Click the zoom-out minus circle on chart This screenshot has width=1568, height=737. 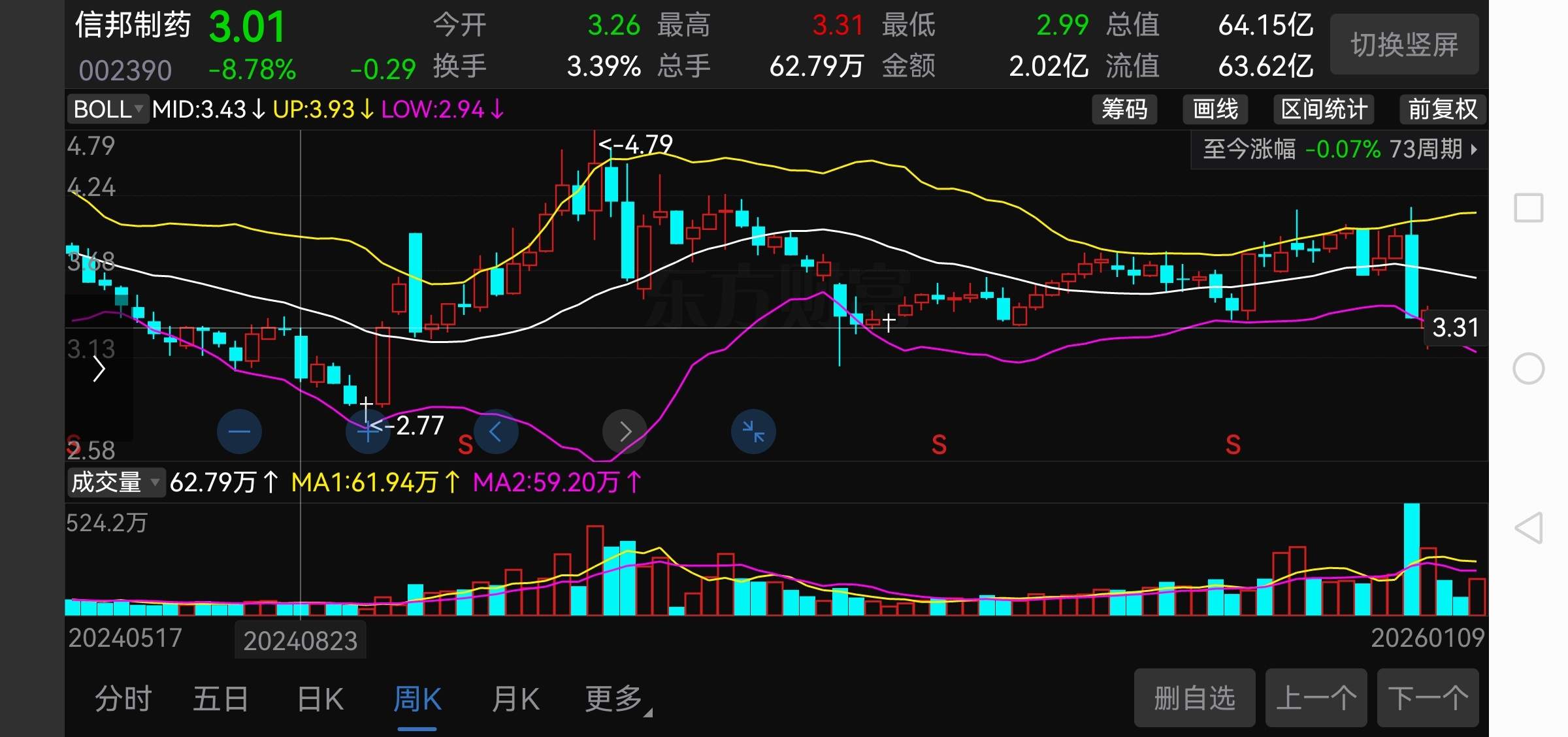tap(239, 432)
